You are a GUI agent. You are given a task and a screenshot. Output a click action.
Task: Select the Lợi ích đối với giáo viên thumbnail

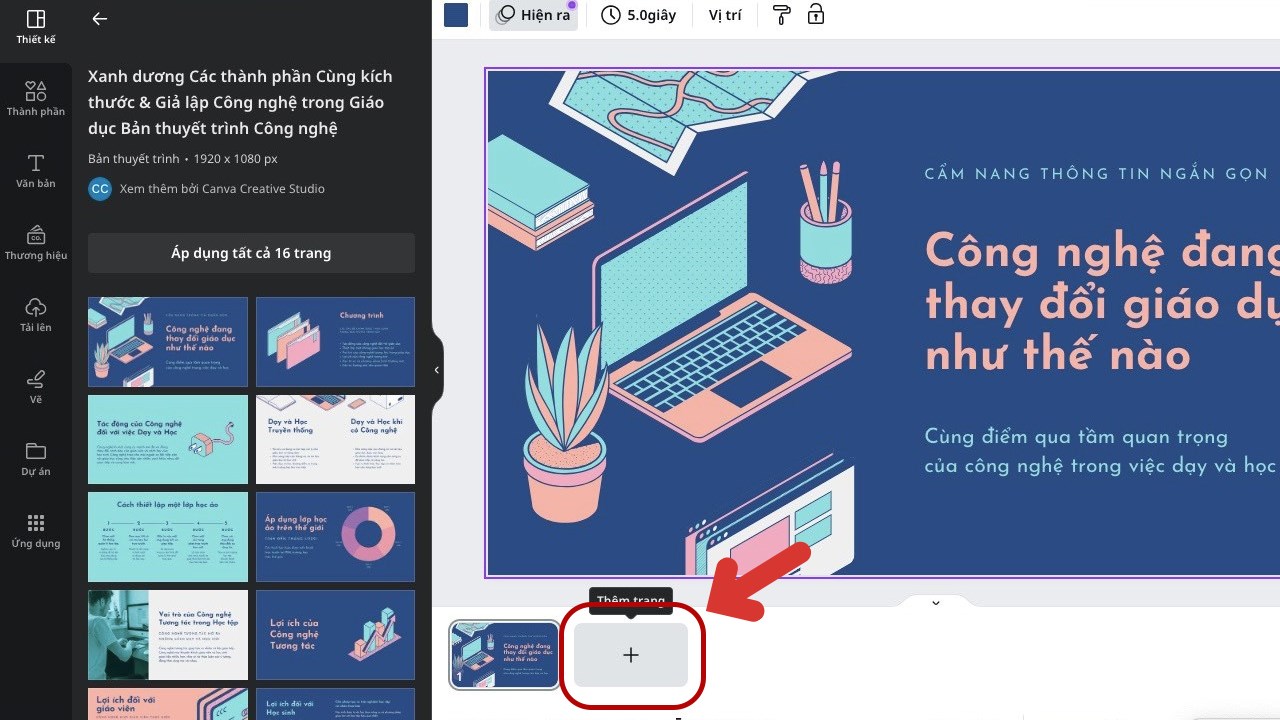pyautogui.click(x=168, y=704)
